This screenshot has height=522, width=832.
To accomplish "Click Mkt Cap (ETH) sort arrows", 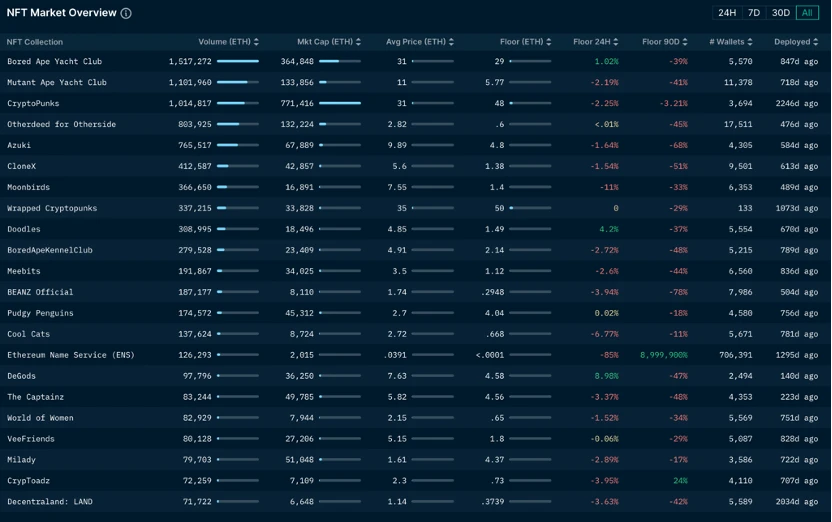I will [359, 42].
